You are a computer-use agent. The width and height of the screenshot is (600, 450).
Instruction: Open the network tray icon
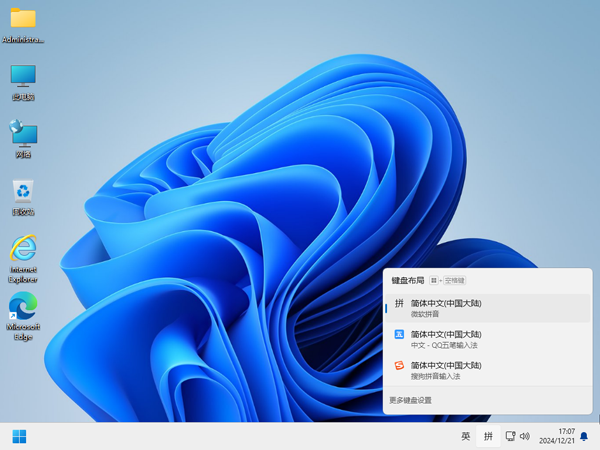[510, 436]
